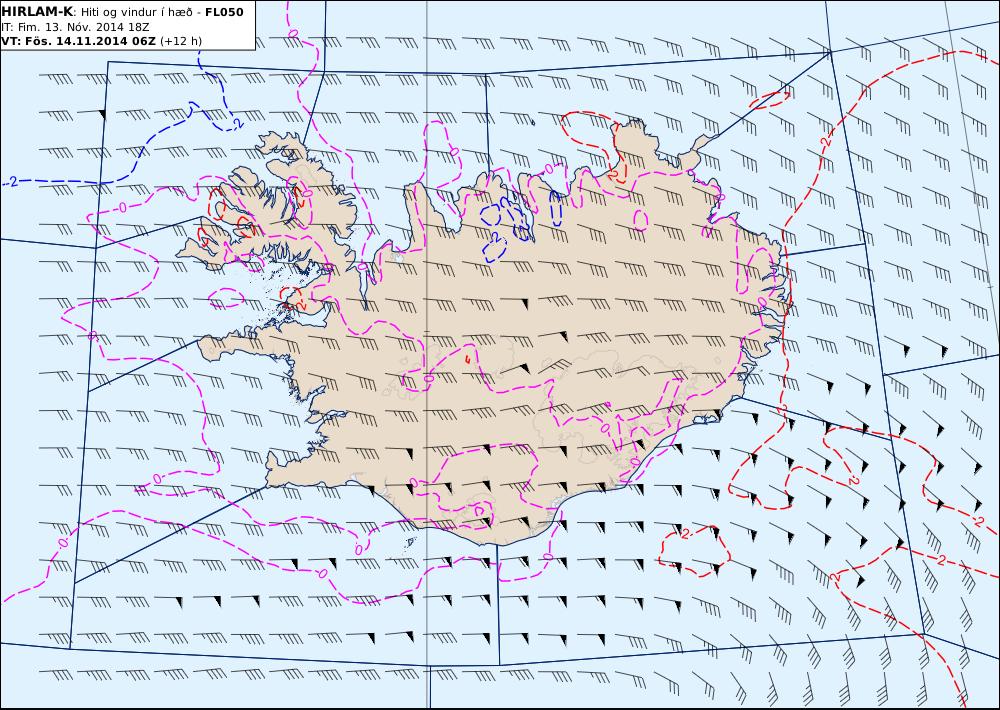Click the 'IT: Fim. 13. Nóv. 2014 18Z' line

(75, 27)
